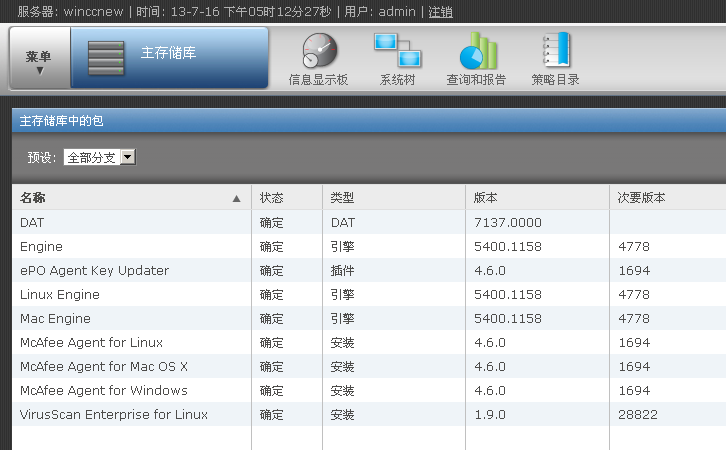Click the 主存储库 tab label
The height and width of the screenshot is (450, 726).
click(x=169, y=53)
